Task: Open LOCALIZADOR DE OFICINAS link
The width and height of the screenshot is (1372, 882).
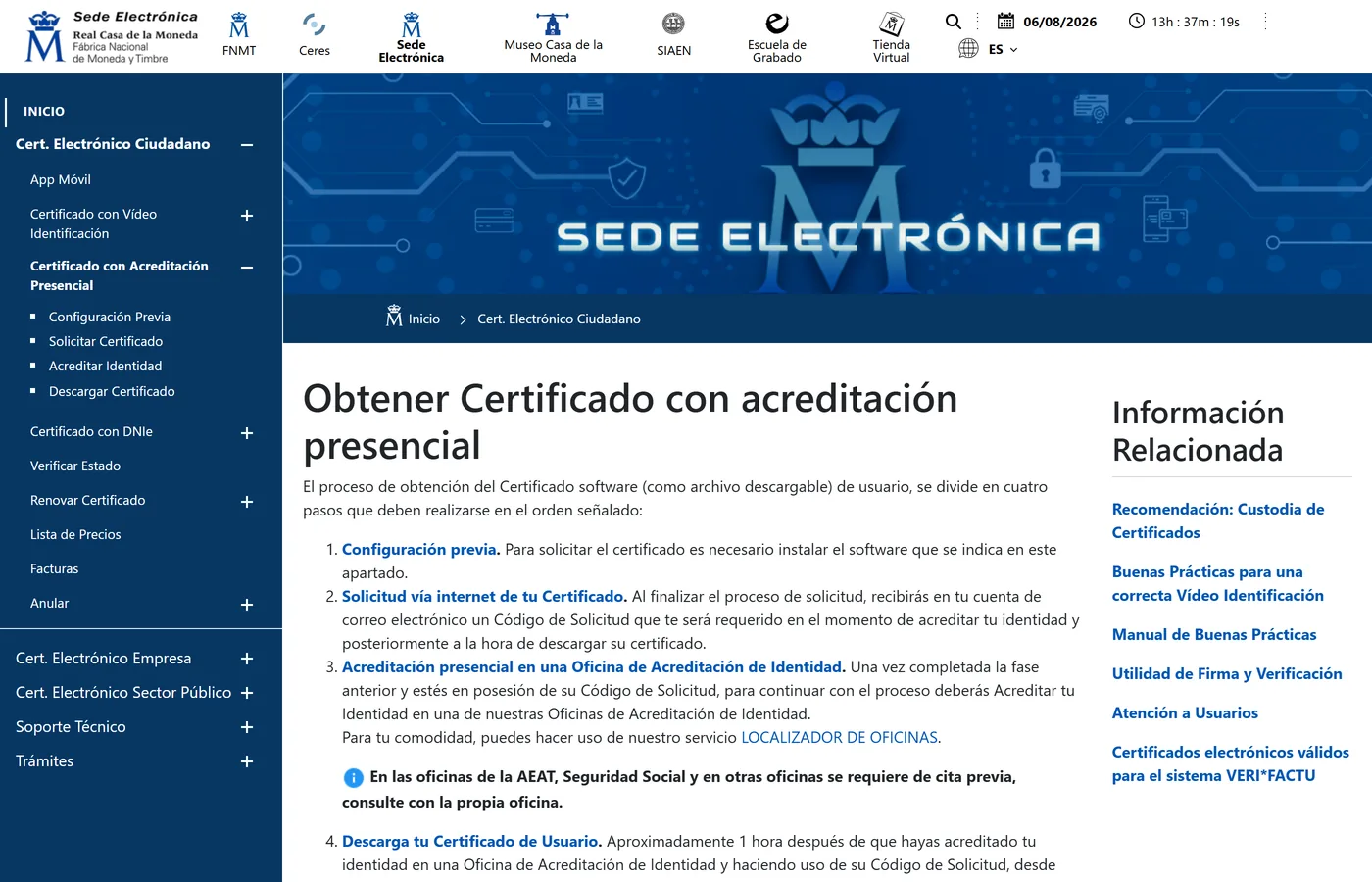Action: (x=839, y=738)
